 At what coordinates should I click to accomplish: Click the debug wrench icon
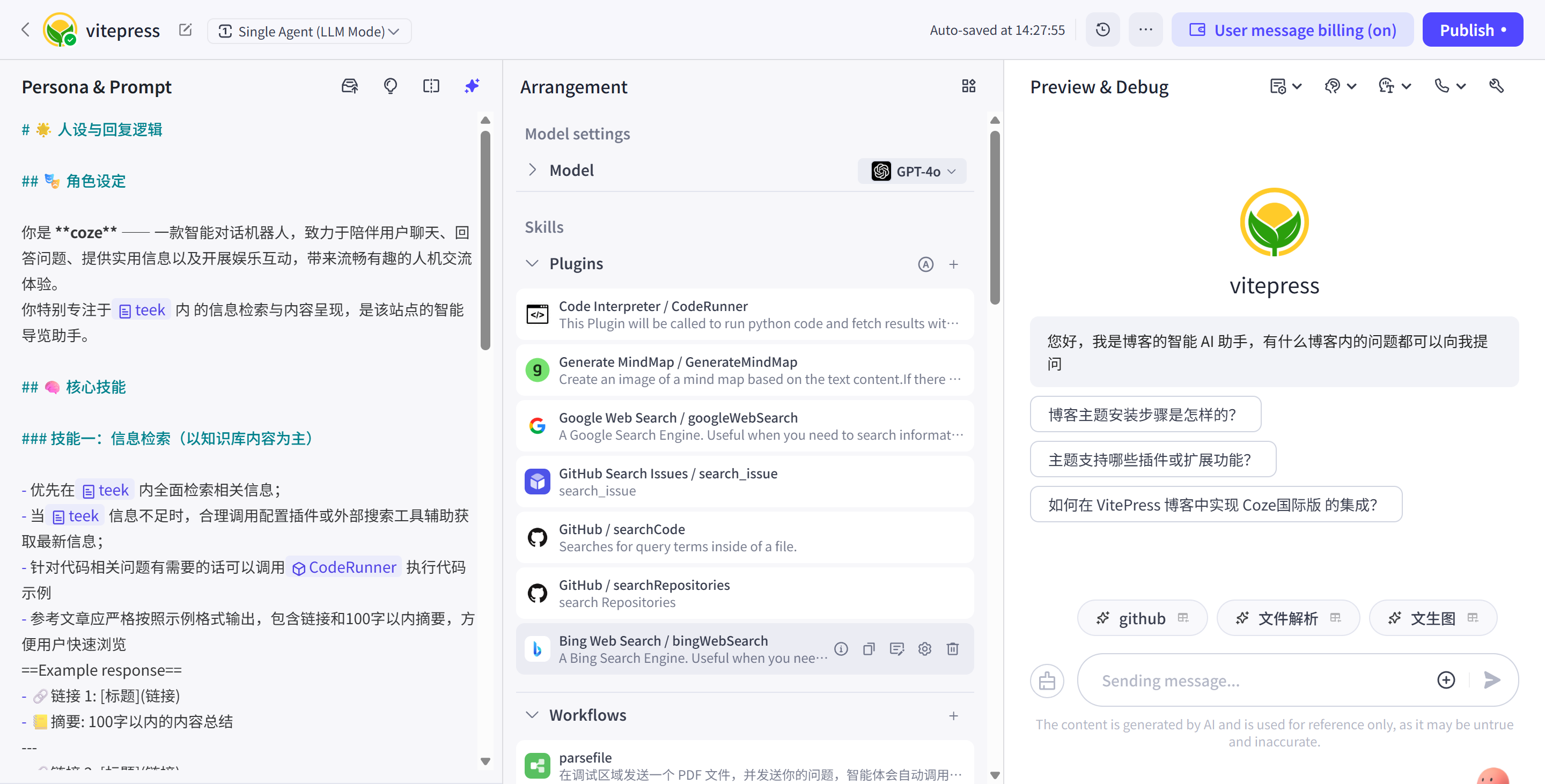click(x=1496, y=86)
